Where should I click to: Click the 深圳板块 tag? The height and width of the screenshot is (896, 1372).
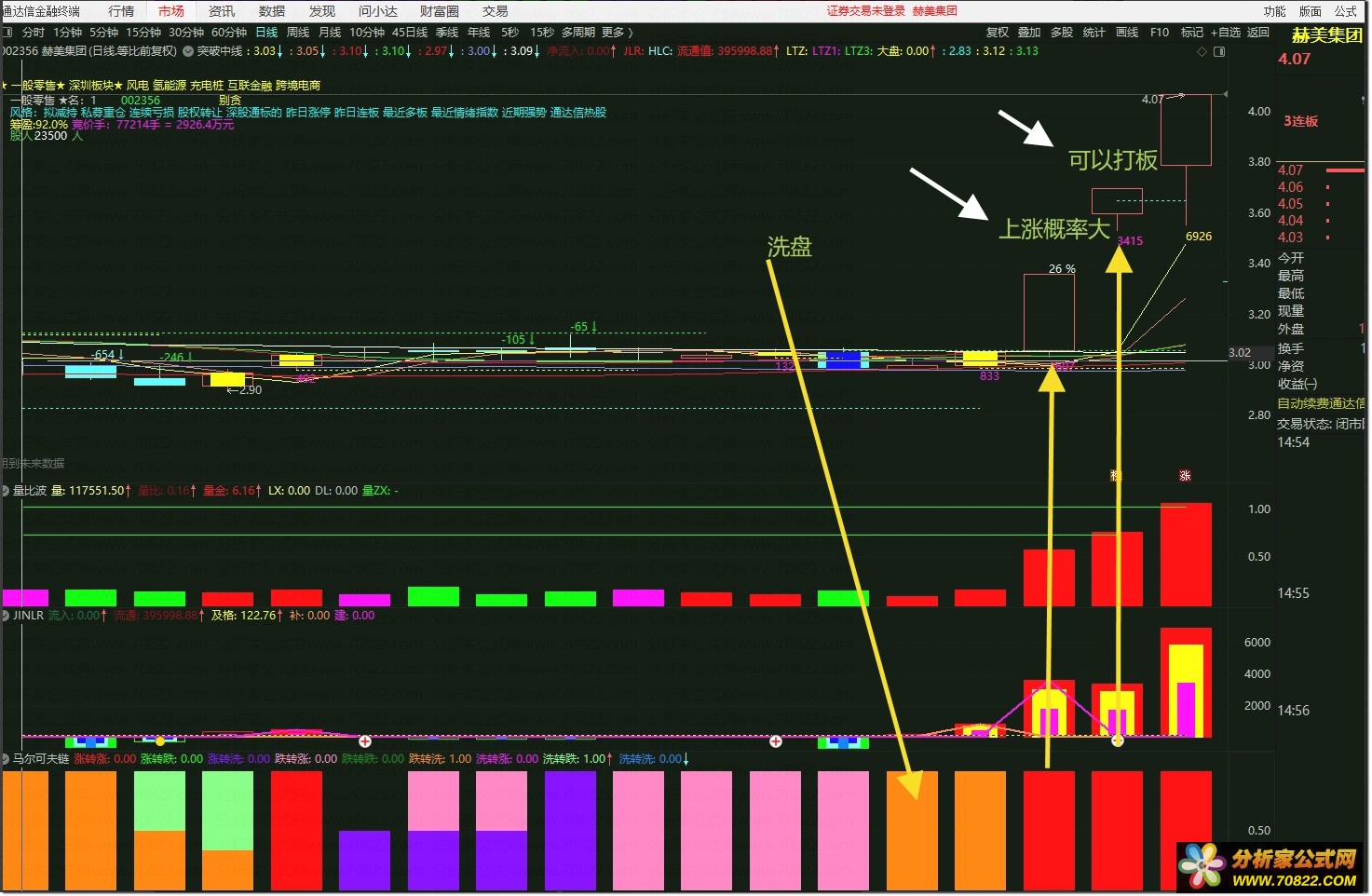point(91,86)
